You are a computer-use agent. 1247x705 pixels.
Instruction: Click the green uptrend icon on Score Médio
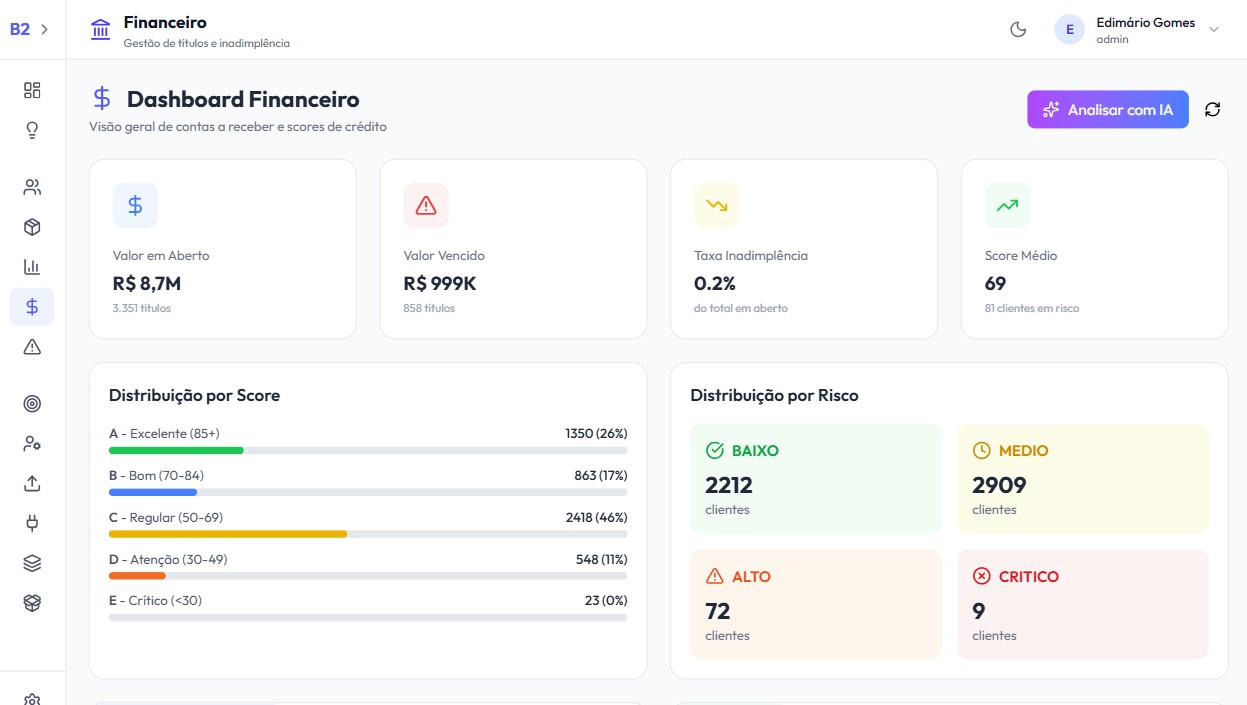[x=1007, y=205]
